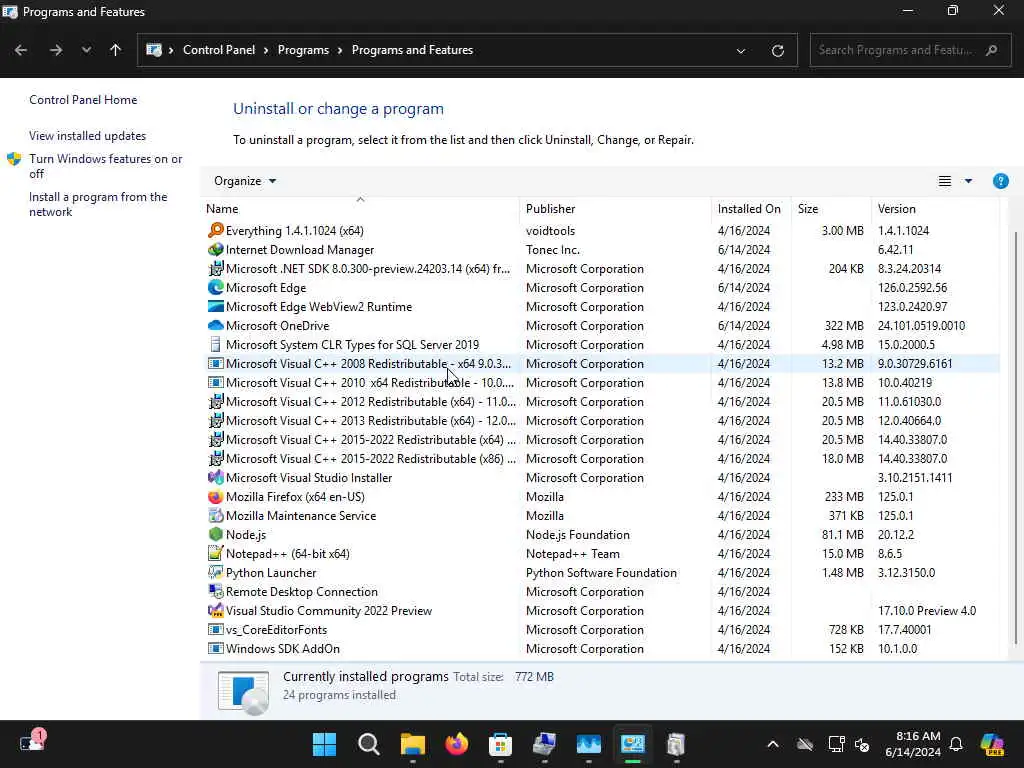Open recent locations dropdown arrow
The image size is (1024, 768).
tap(86, 50)
